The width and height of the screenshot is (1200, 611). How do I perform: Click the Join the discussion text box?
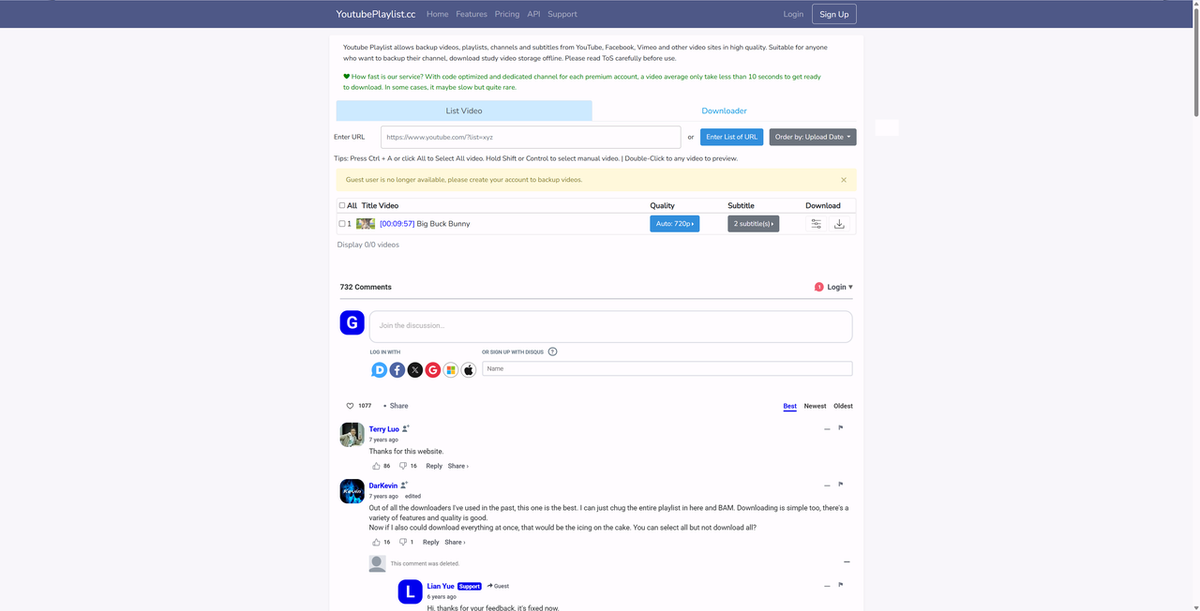pos(611,326)
